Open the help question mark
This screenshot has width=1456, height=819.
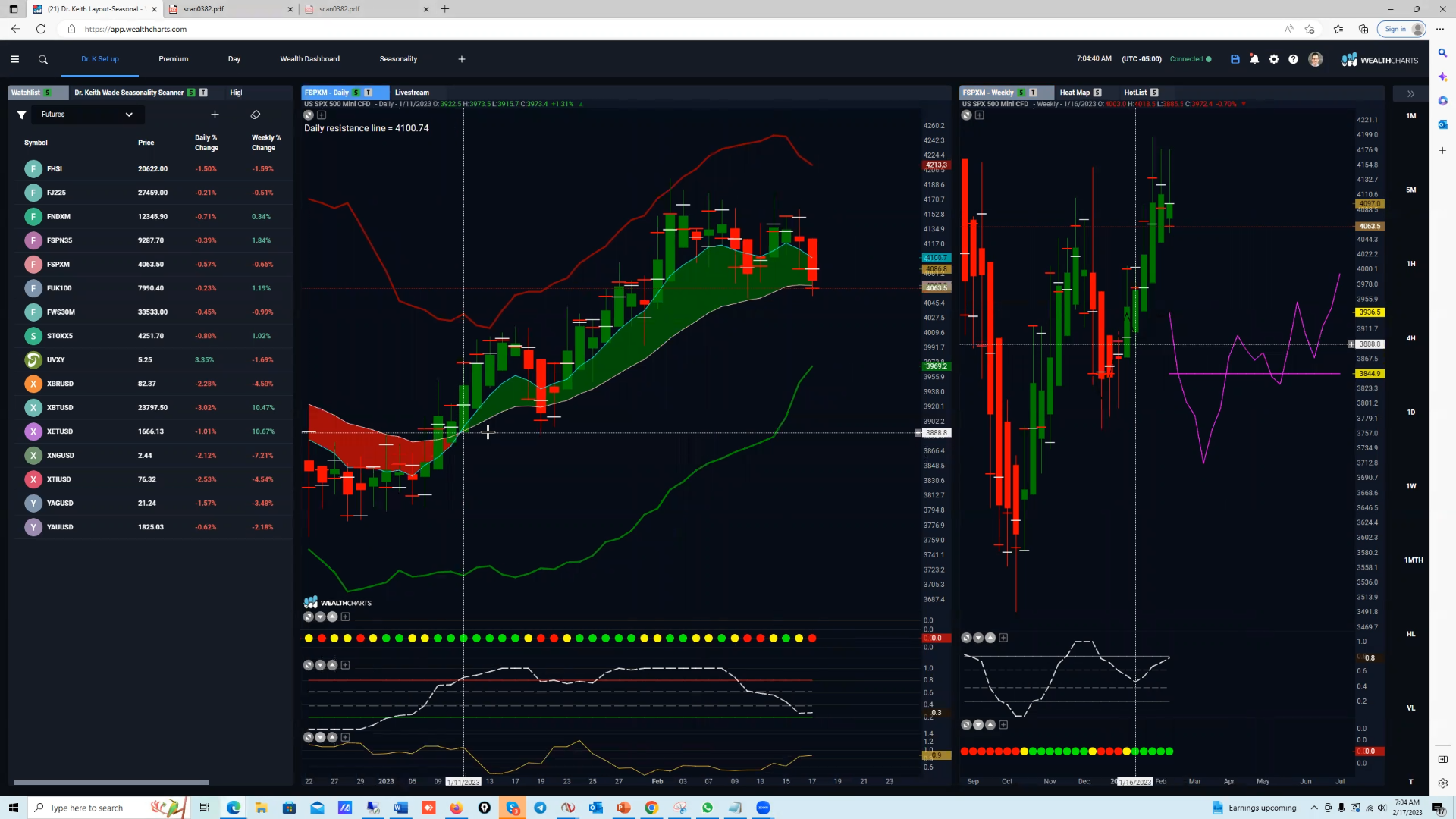1294,59
